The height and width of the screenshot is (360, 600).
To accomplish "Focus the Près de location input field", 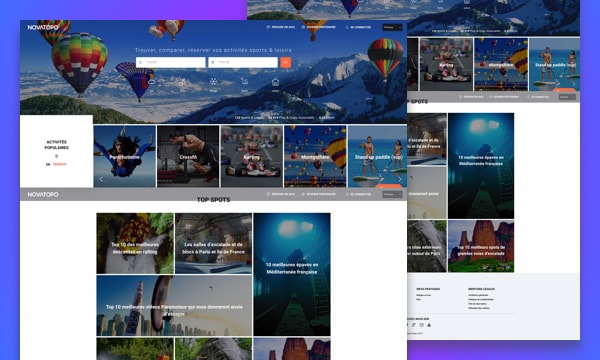I will (243, 62).
